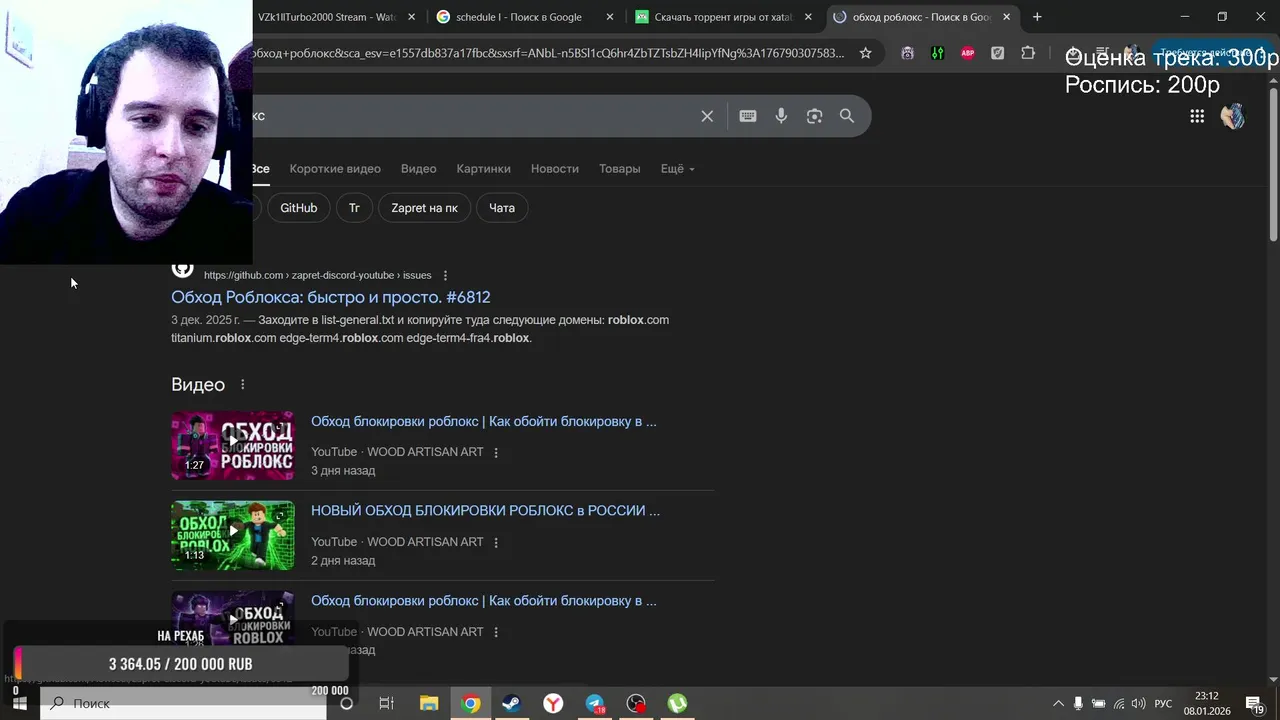Open Steam from the taskbar

511,703
